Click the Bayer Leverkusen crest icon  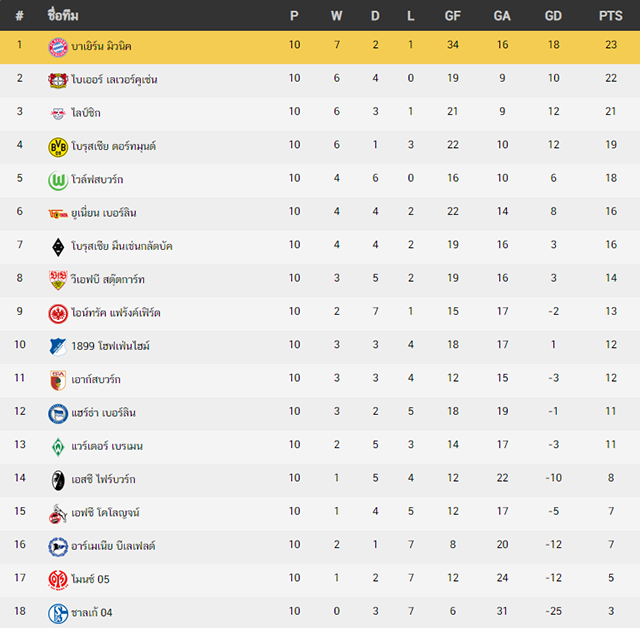(58, 80)
